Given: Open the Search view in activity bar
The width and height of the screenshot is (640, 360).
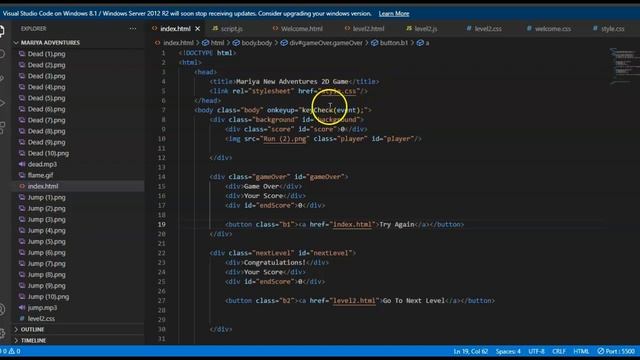Looking at the screenshot, I should (x=2, y=54).
